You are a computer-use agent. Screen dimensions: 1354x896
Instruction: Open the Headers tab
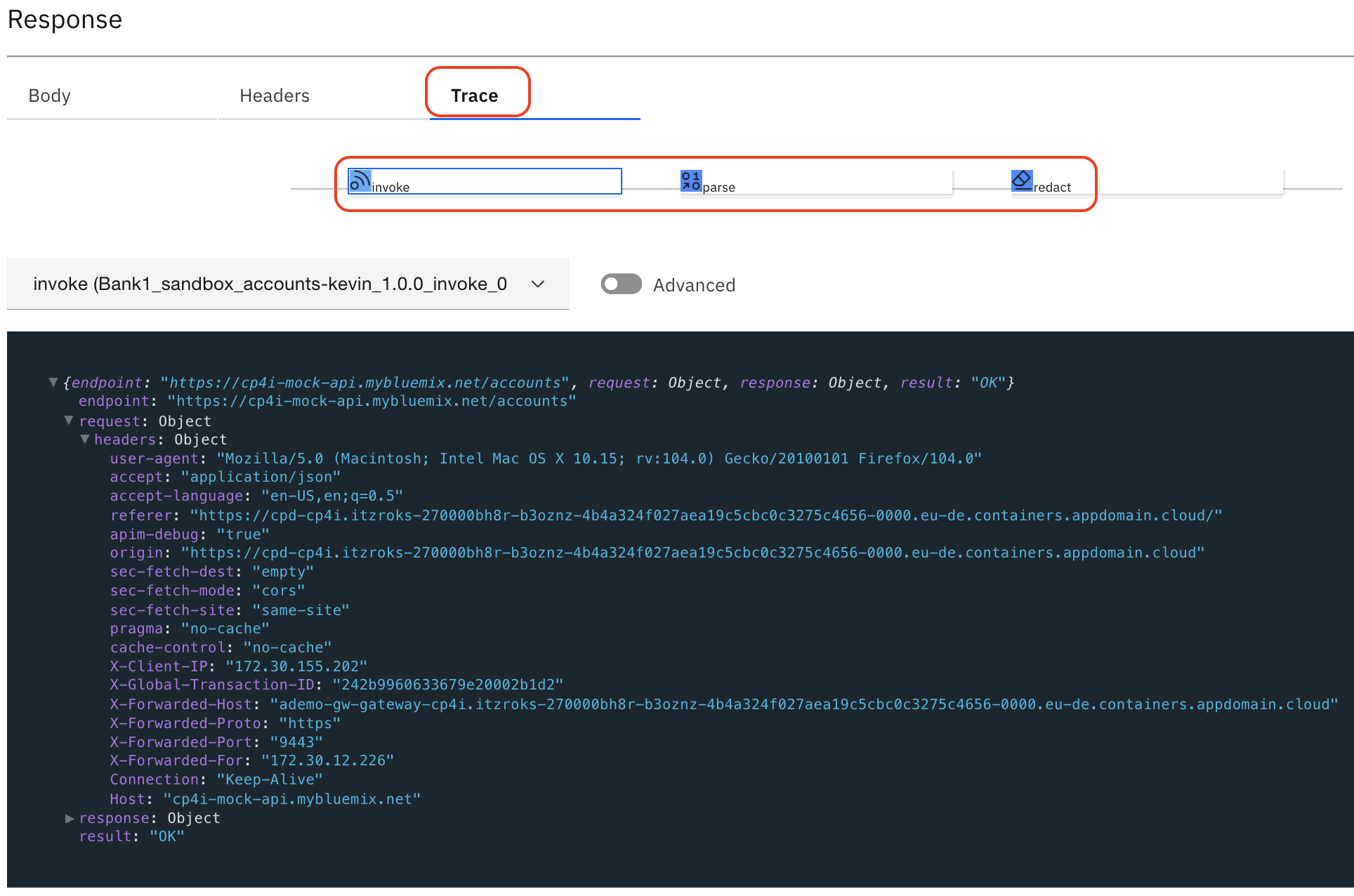(275, 95)
